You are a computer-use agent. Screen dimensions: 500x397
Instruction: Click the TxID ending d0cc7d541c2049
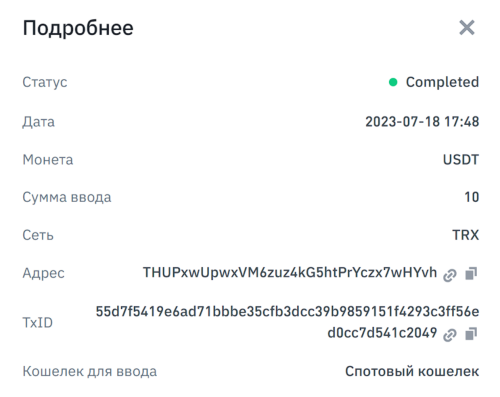pyautogui.click(x=382, y=333)
